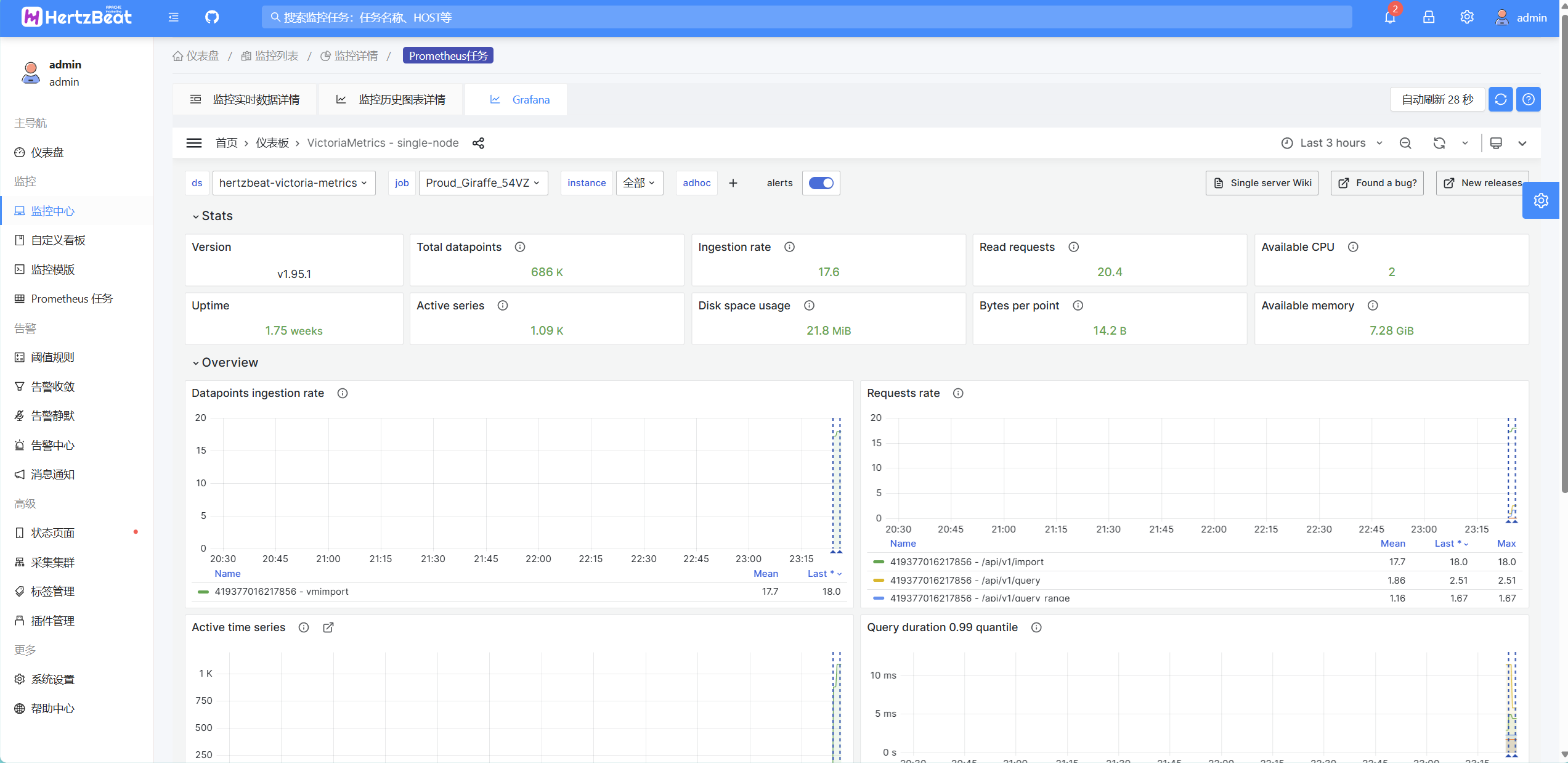
Task: Show info for Available memory
Action: pos(1373,306)
